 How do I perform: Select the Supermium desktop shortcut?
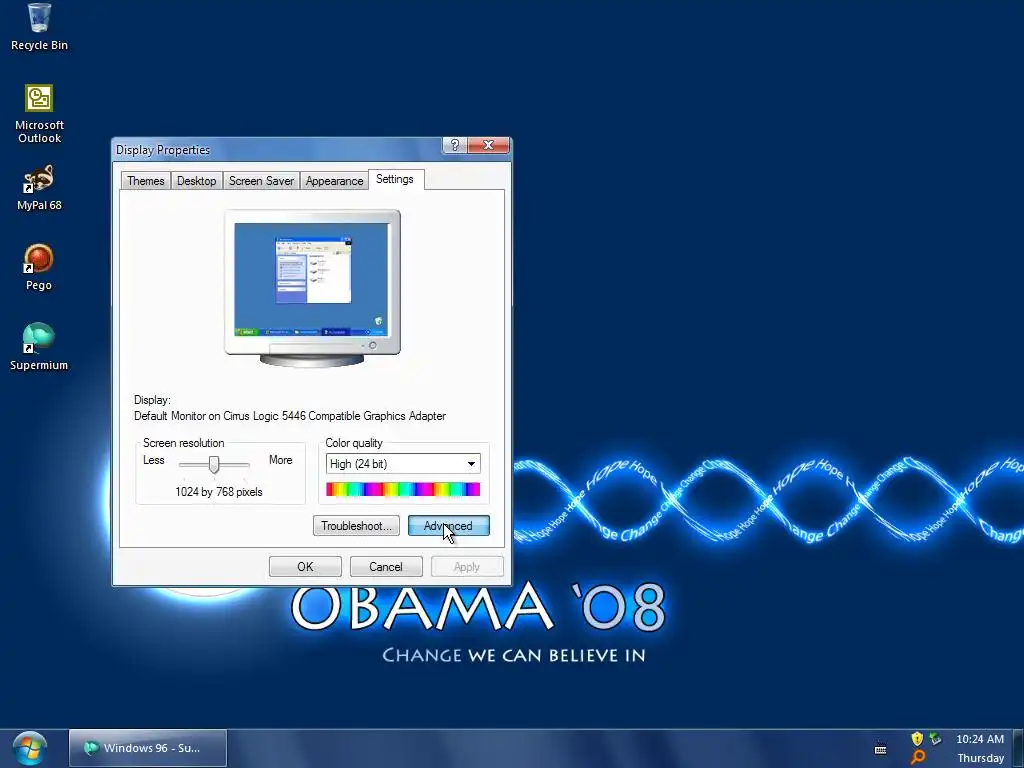pyautogui.click(x=39, y=346)
